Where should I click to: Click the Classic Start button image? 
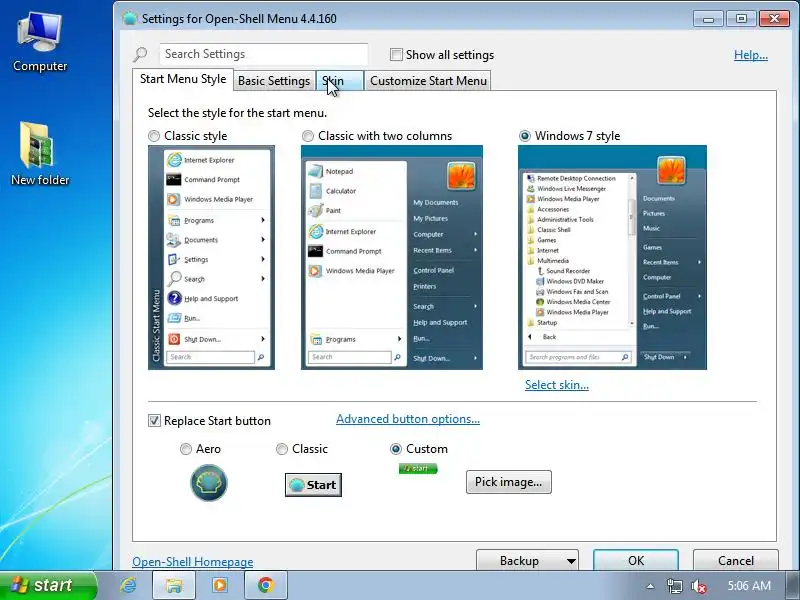(313, 485)
